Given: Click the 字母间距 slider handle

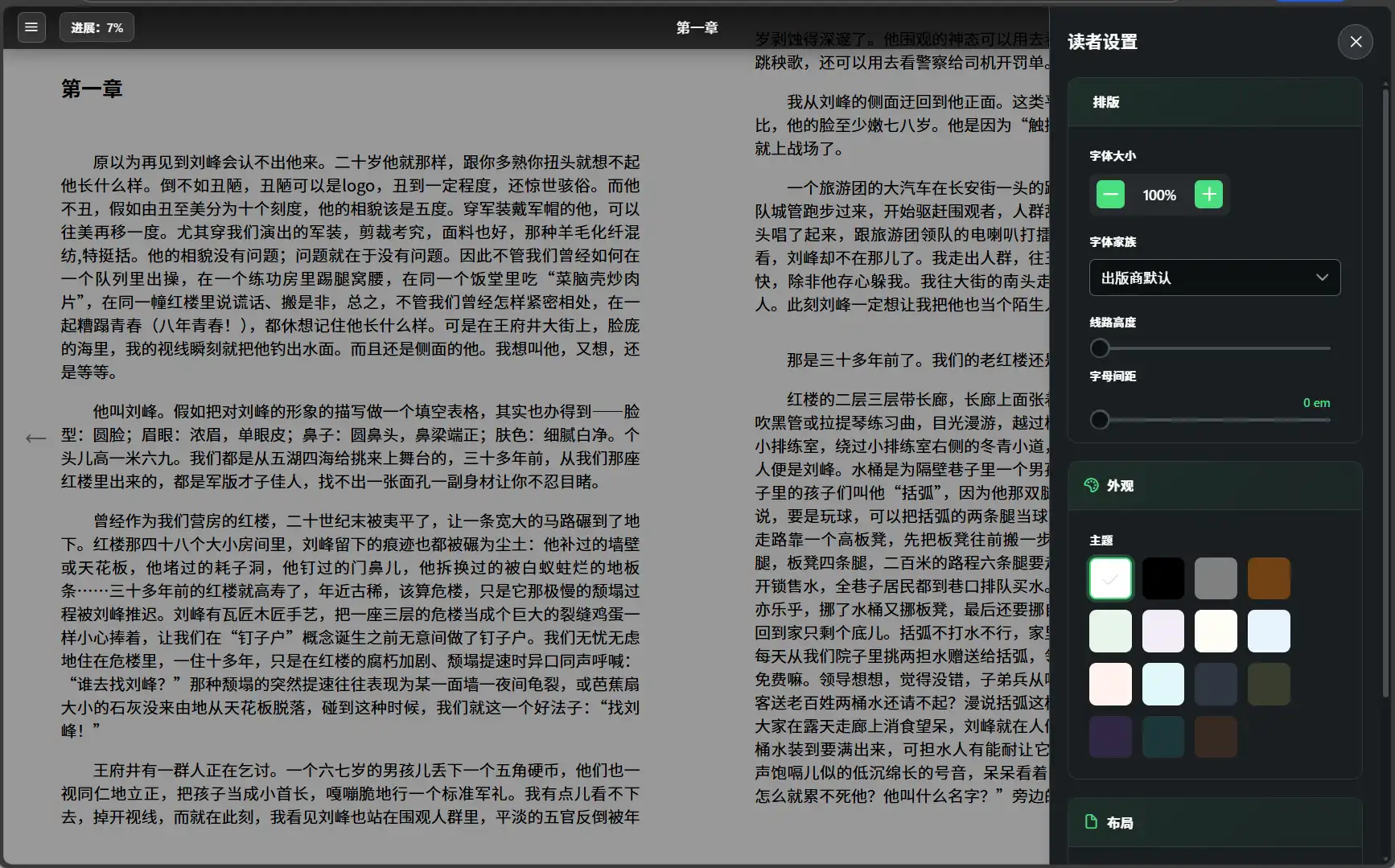Looking at the screenshot, I should 1100,420.
